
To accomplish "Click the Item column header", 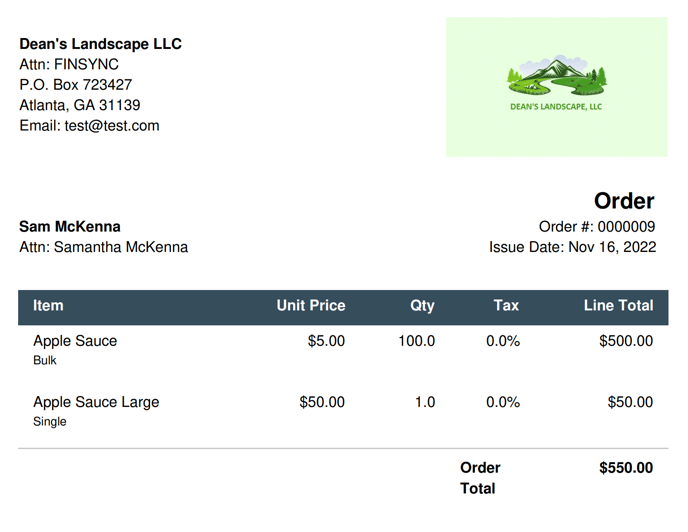I will coord(48,306).
